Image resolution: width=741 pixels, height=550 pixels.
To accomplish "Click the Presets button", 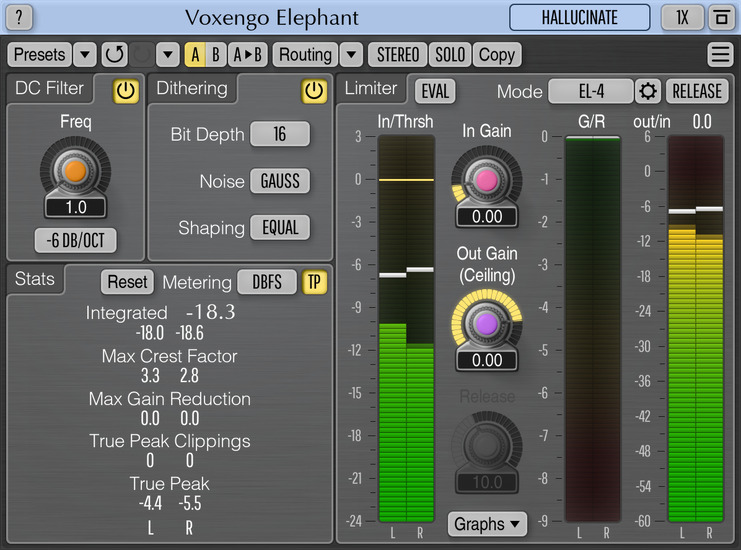I will tap(40, 55).
